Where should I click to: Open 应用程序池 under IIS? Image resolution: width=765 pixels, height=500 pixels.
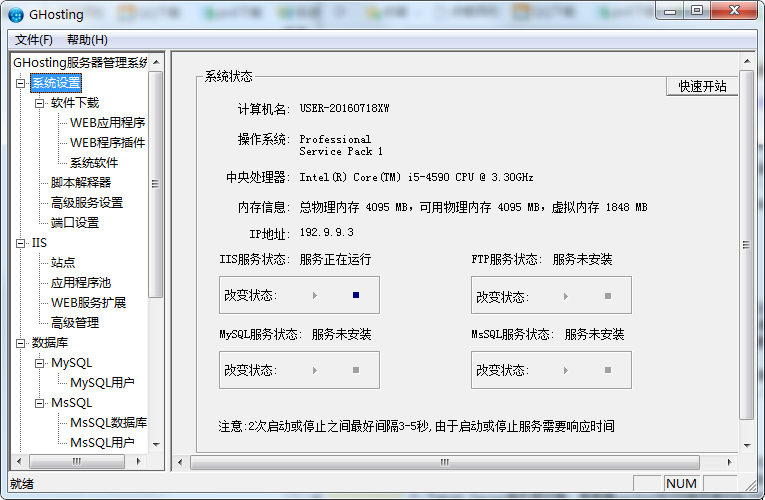[81, 283]
